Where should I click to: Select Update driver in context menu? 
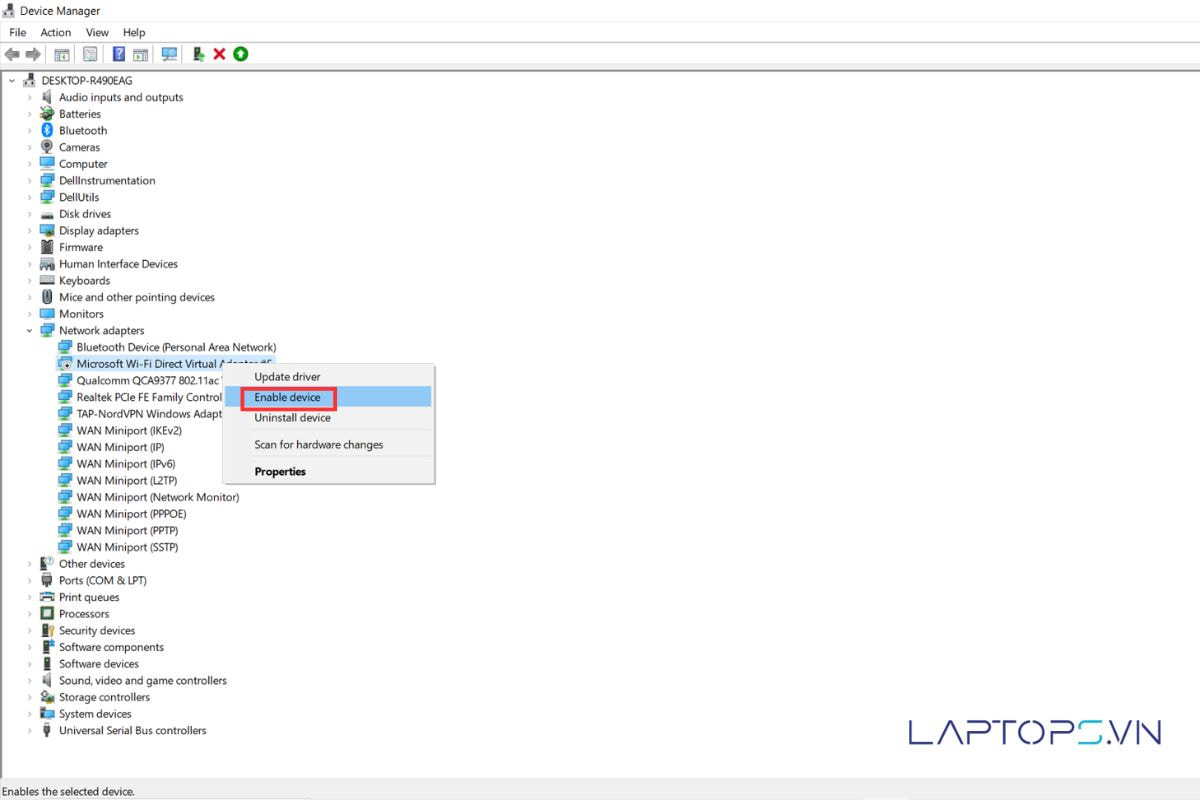pyautogui.click(x=287, y=377)
